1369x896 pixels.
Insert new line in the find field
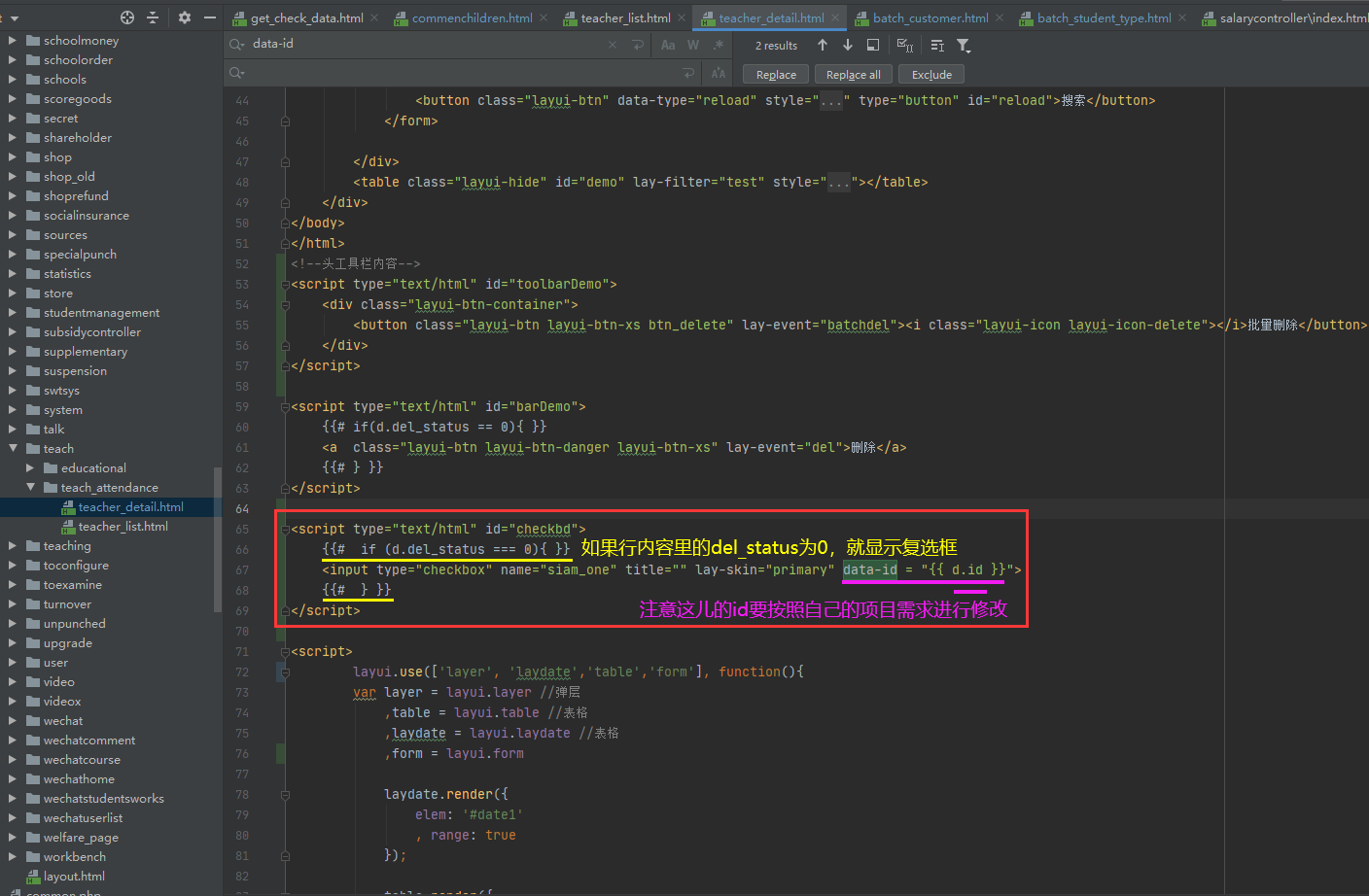point(638,45)
